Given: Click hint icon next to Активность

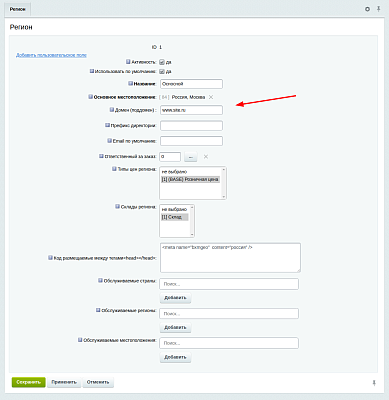Looking at the screenshot, I should tap(128, 62).
